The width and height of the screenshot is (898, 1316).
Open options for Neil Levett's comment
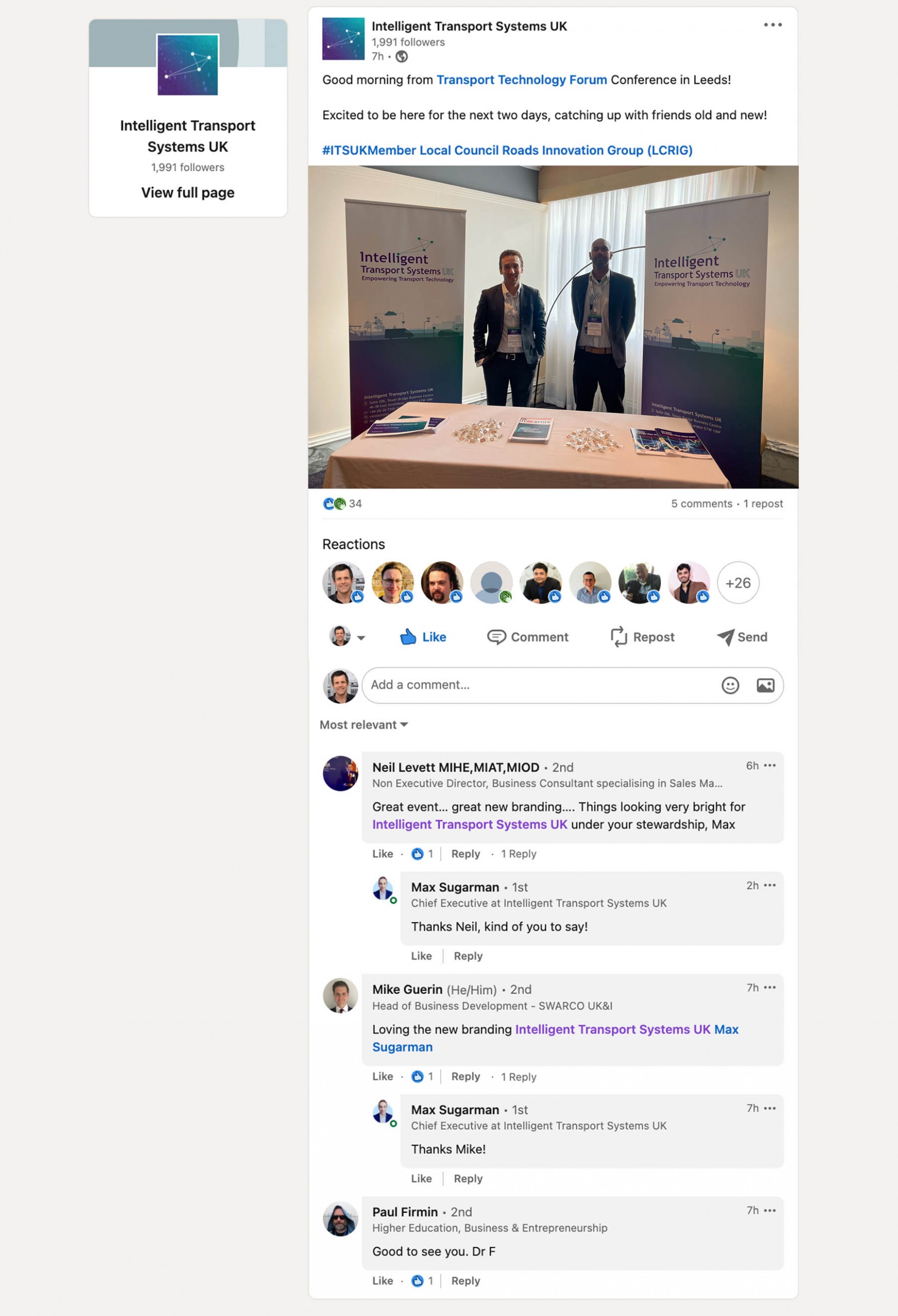769,765
